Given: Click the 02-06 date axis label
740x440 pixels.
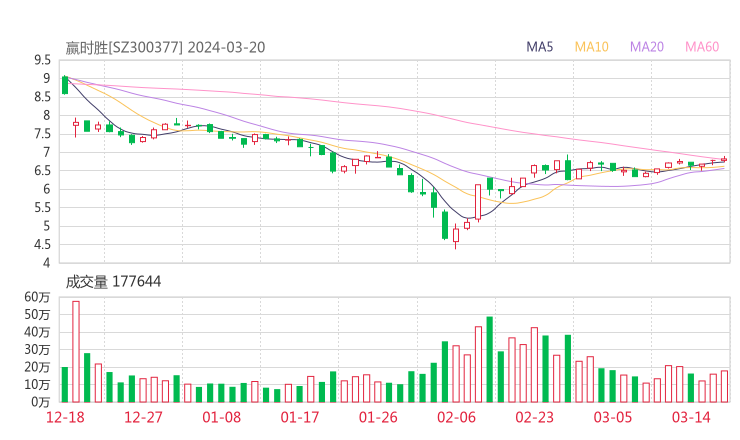Looking at the screenshot, I should [456, 417].
